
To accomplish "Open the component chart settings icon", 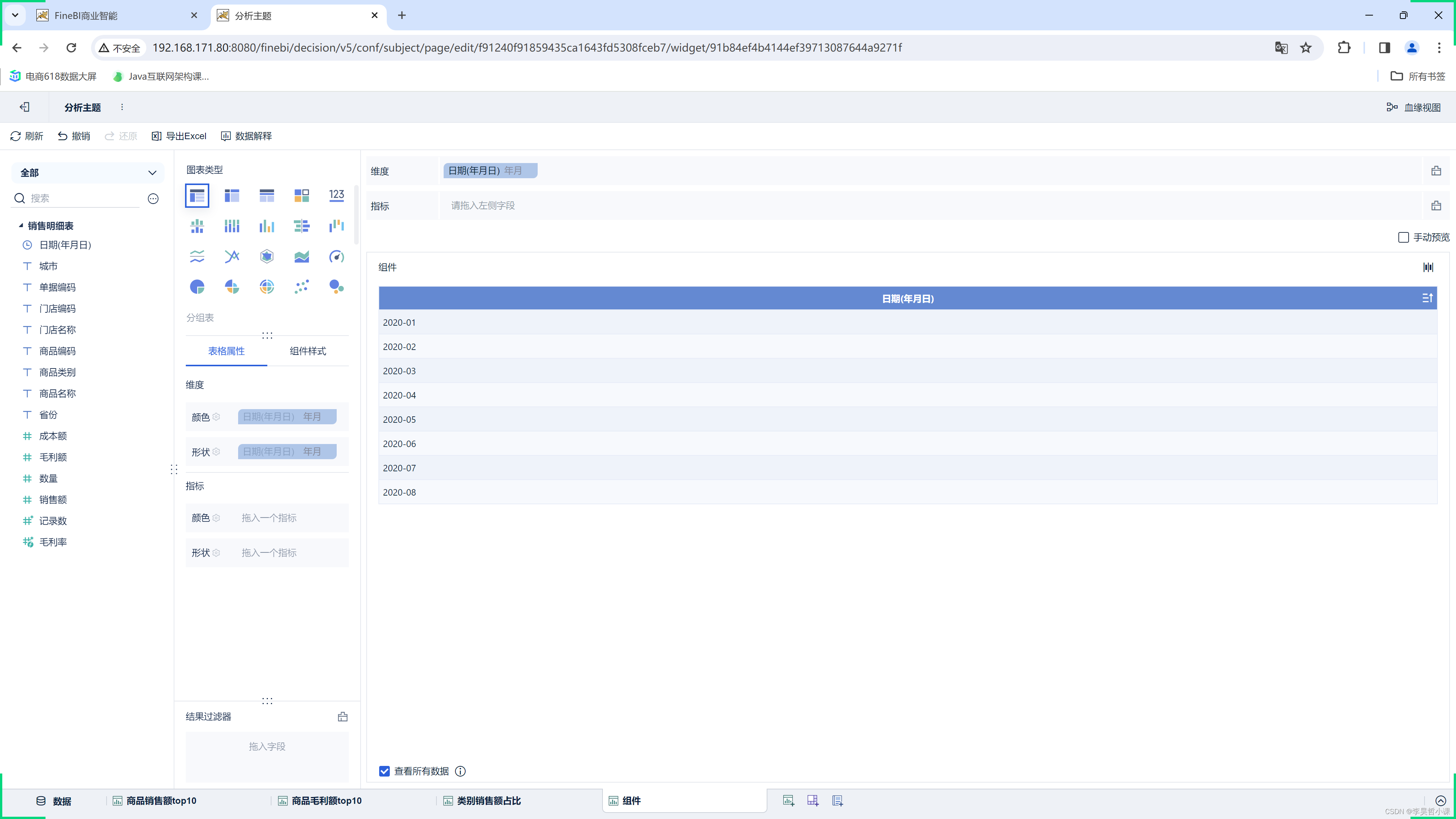I will click(x=1428, y=267).
